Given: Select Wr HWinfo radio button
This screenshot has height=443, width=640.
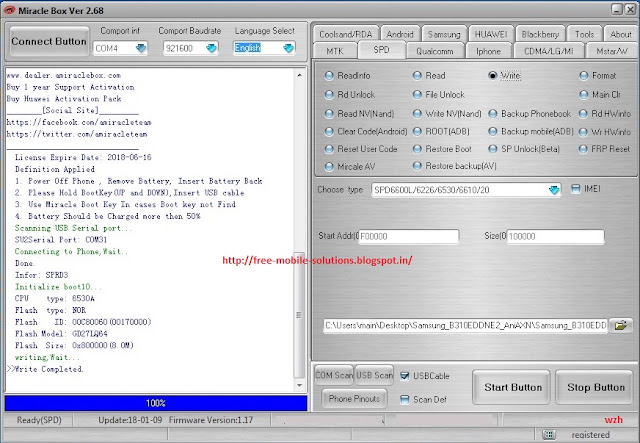Looking at the screenshot, I should pos(584,132).
